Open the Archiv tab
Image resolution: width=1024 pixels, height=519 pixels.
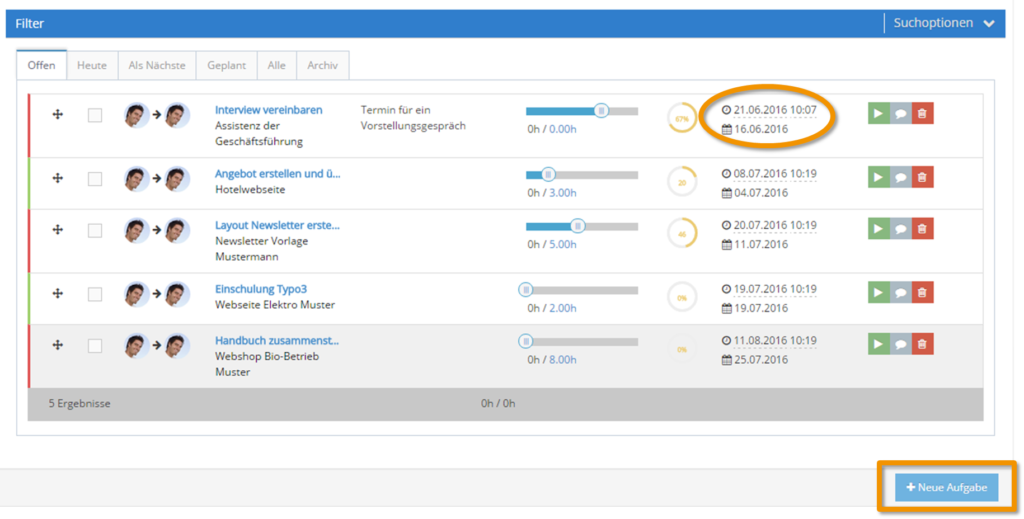323,65
